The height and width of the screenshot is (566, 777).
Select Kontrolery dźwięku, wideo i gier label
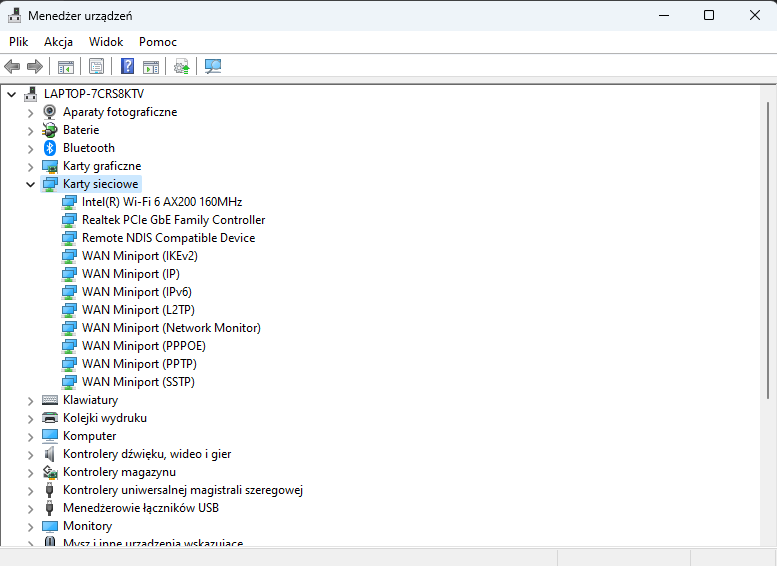[x=147, y=454]
